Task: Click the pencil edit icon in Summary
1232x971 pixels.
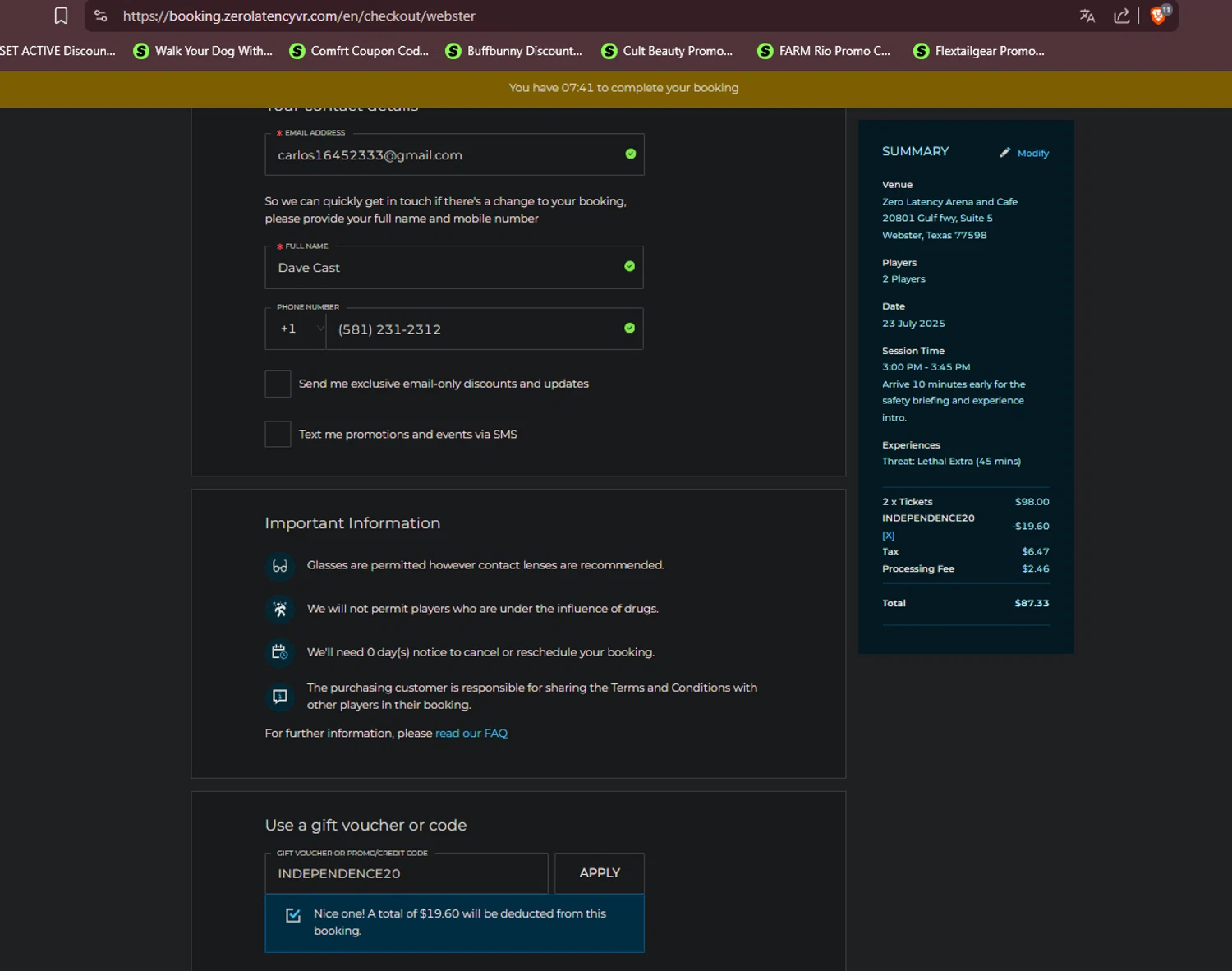Action: click(1004, 152)
